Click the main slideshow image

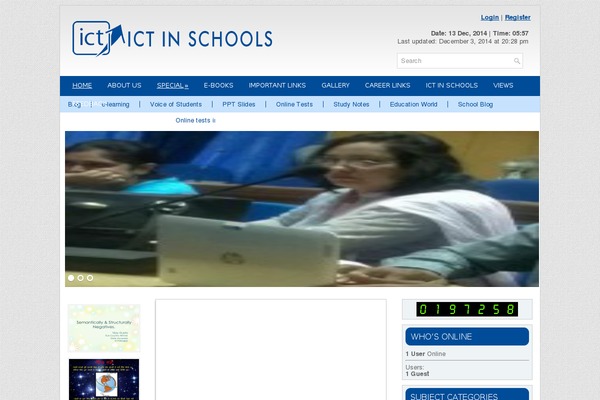pos(302,209)
